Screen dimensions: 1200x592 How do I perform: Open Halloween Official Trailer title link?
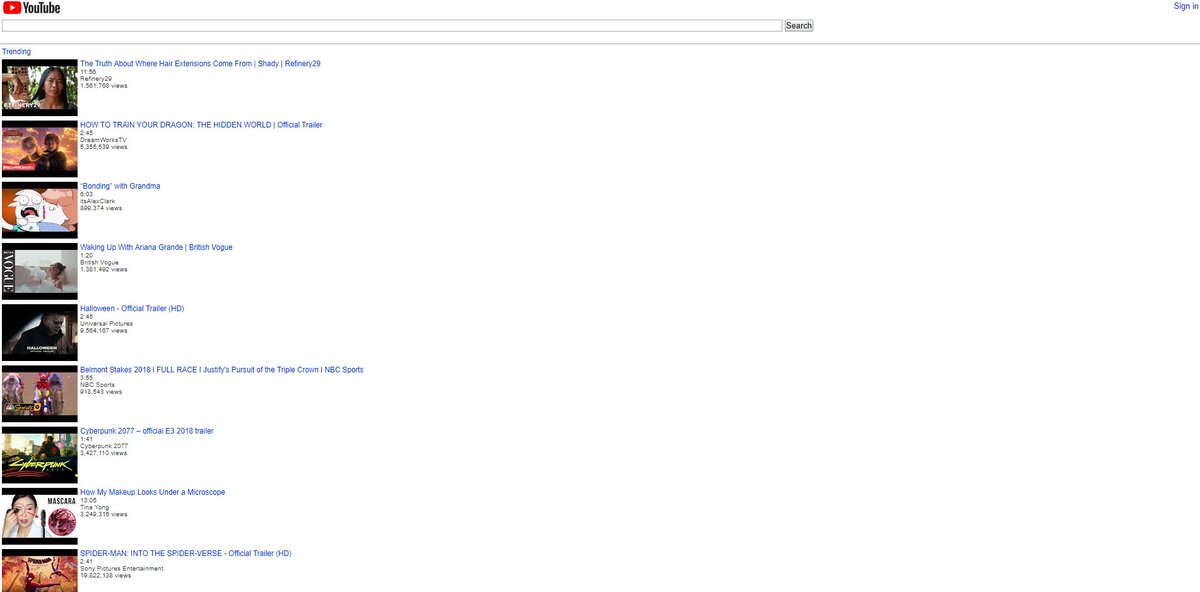132,308
